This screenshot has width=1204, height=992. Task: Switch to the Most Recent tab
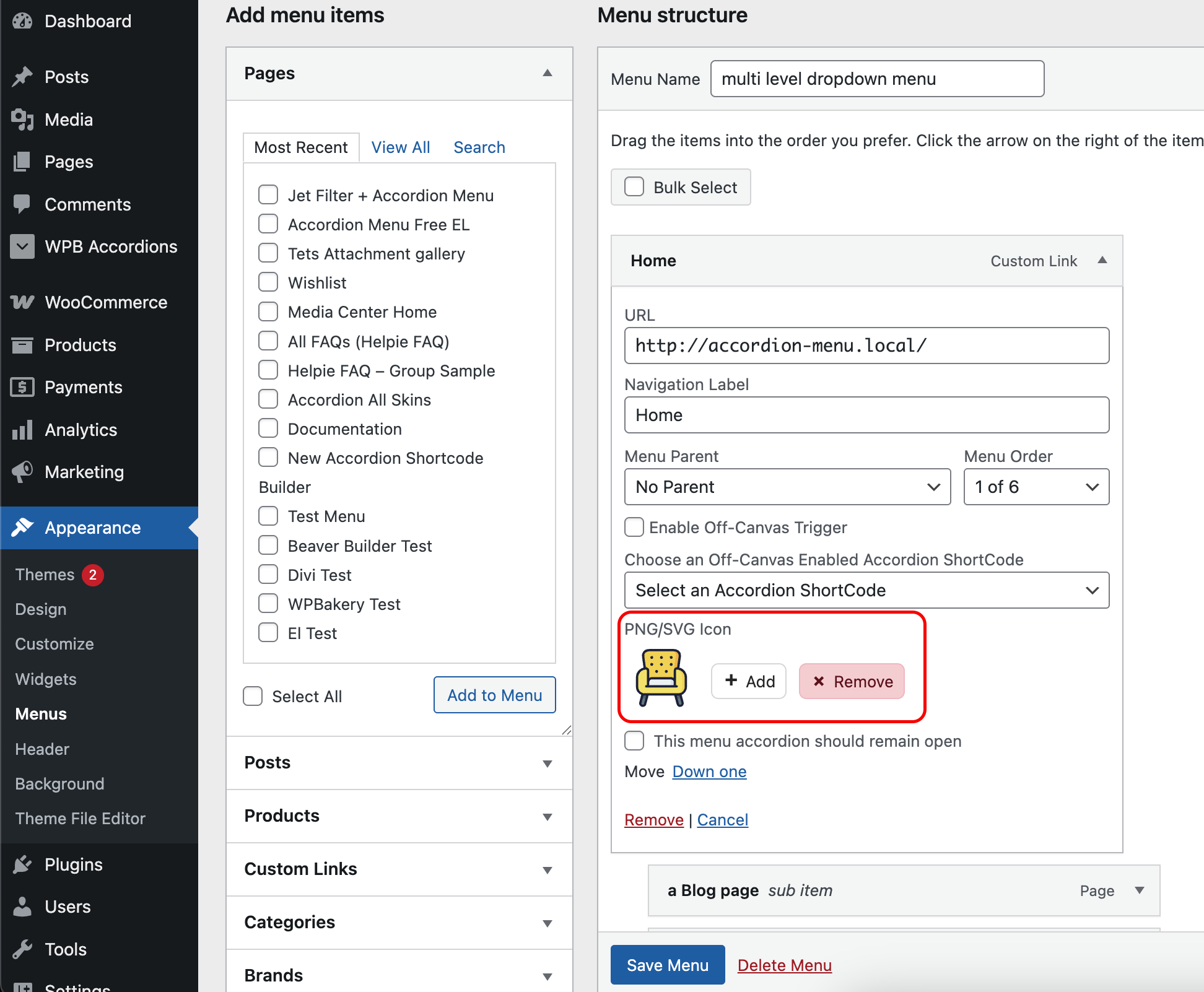(301, 147)
